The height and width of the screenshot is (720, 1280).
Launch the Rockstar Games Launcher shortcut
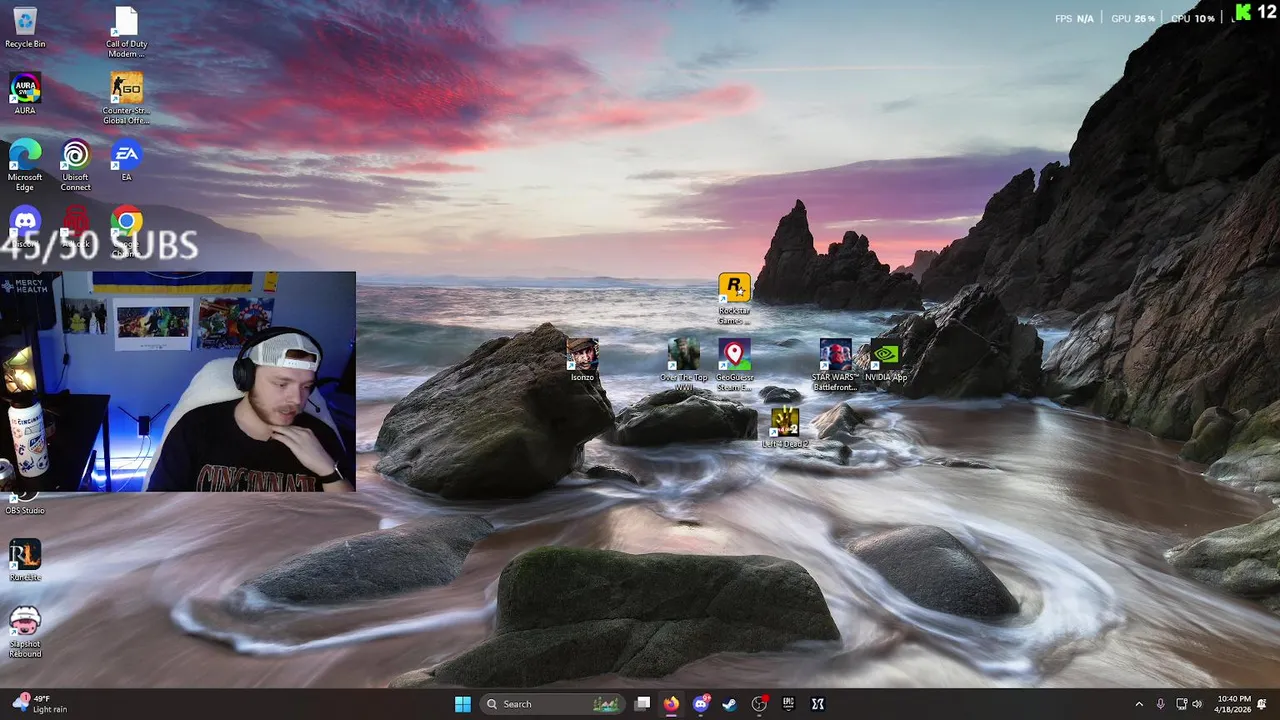pyautogui.click(x=734, y=299)
